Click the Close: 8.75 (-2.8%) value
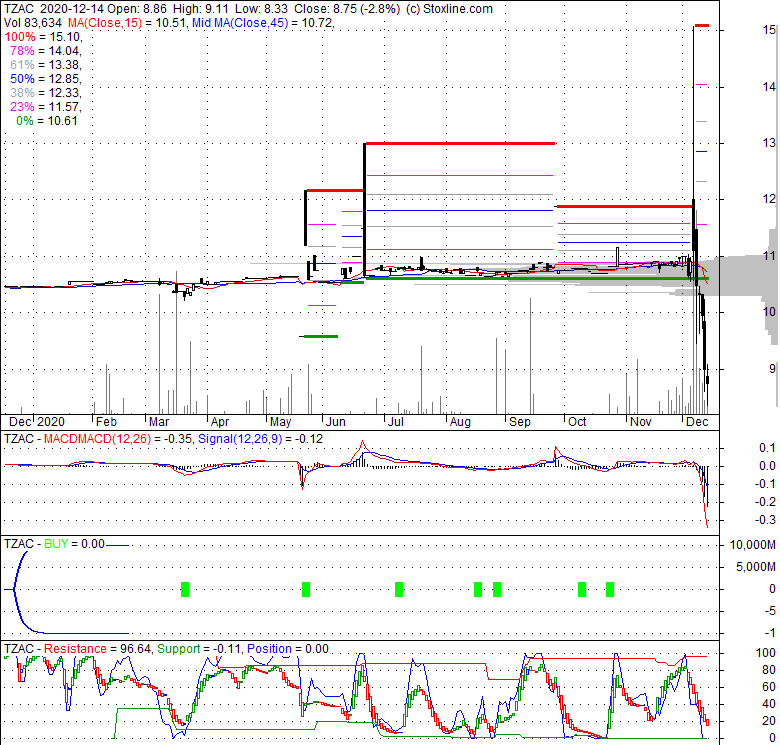 [x=347, y=8]
